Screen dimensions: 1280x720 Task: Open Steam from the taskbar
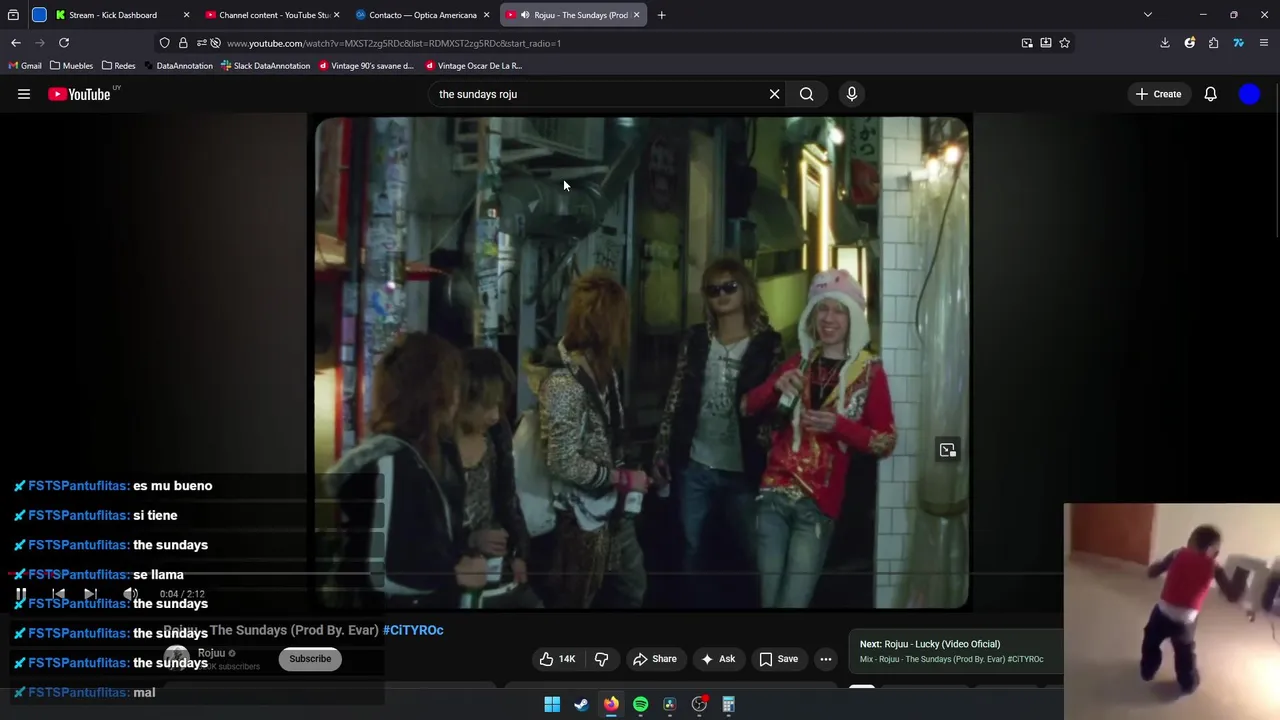coord(581,704)
